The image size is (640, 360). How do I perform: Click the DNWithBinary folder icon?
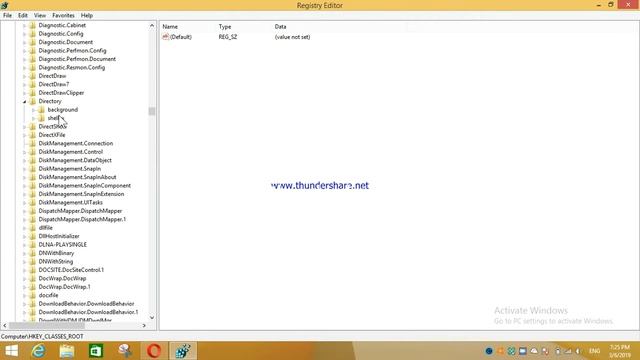pos(33,253)
